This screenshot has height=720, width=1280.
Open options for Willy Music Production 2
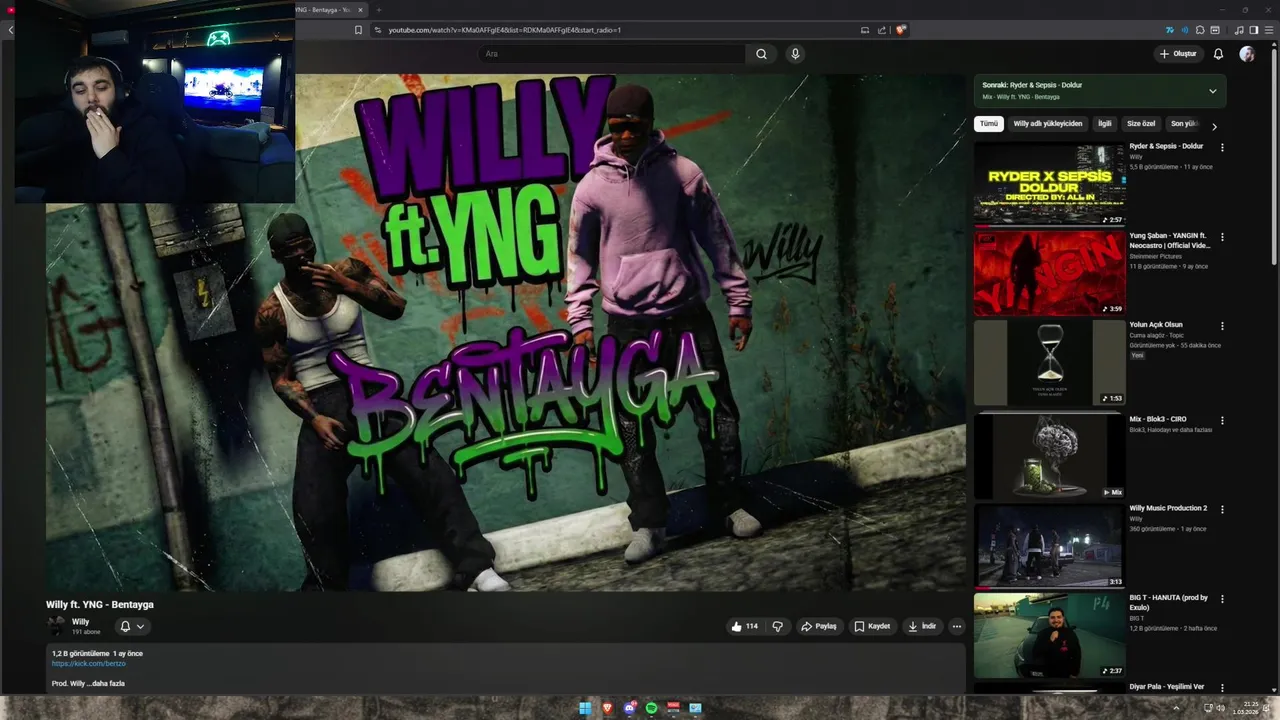click(x=1222, y=509)
